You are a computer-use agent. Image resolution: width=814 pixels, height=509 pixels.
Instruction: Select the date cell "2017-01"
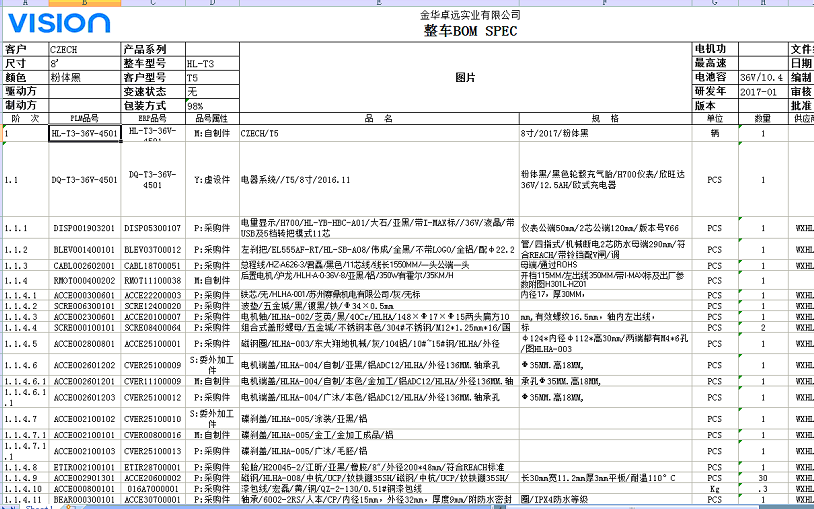763,92
